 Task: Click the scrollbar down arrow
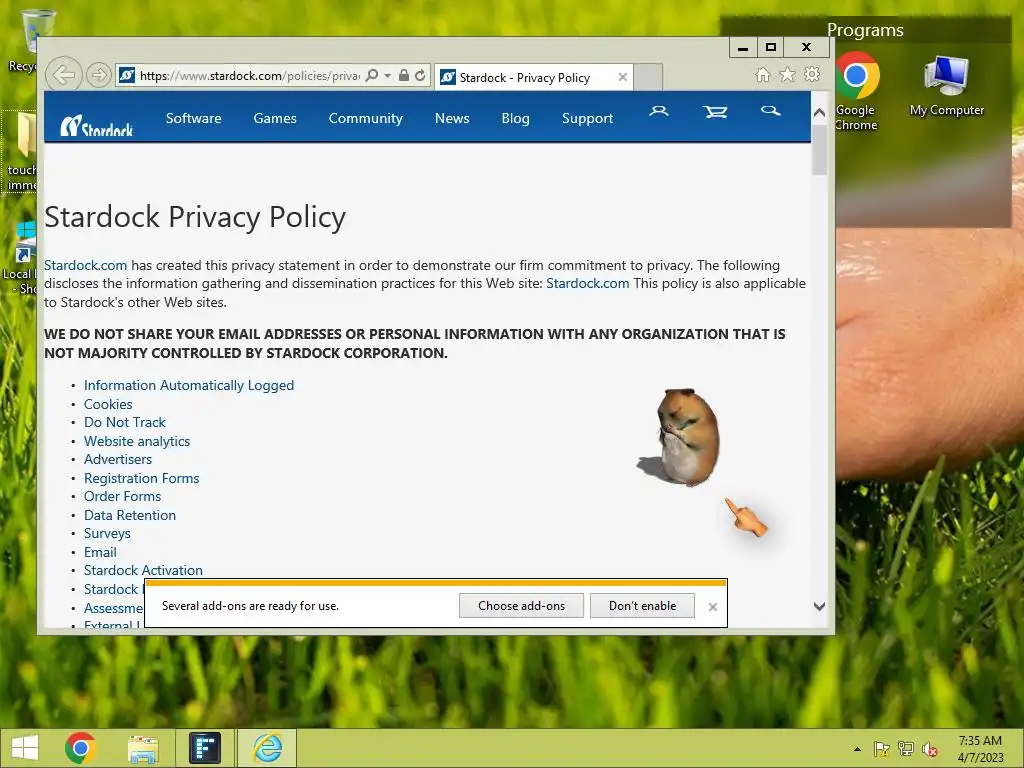[820, 606]
